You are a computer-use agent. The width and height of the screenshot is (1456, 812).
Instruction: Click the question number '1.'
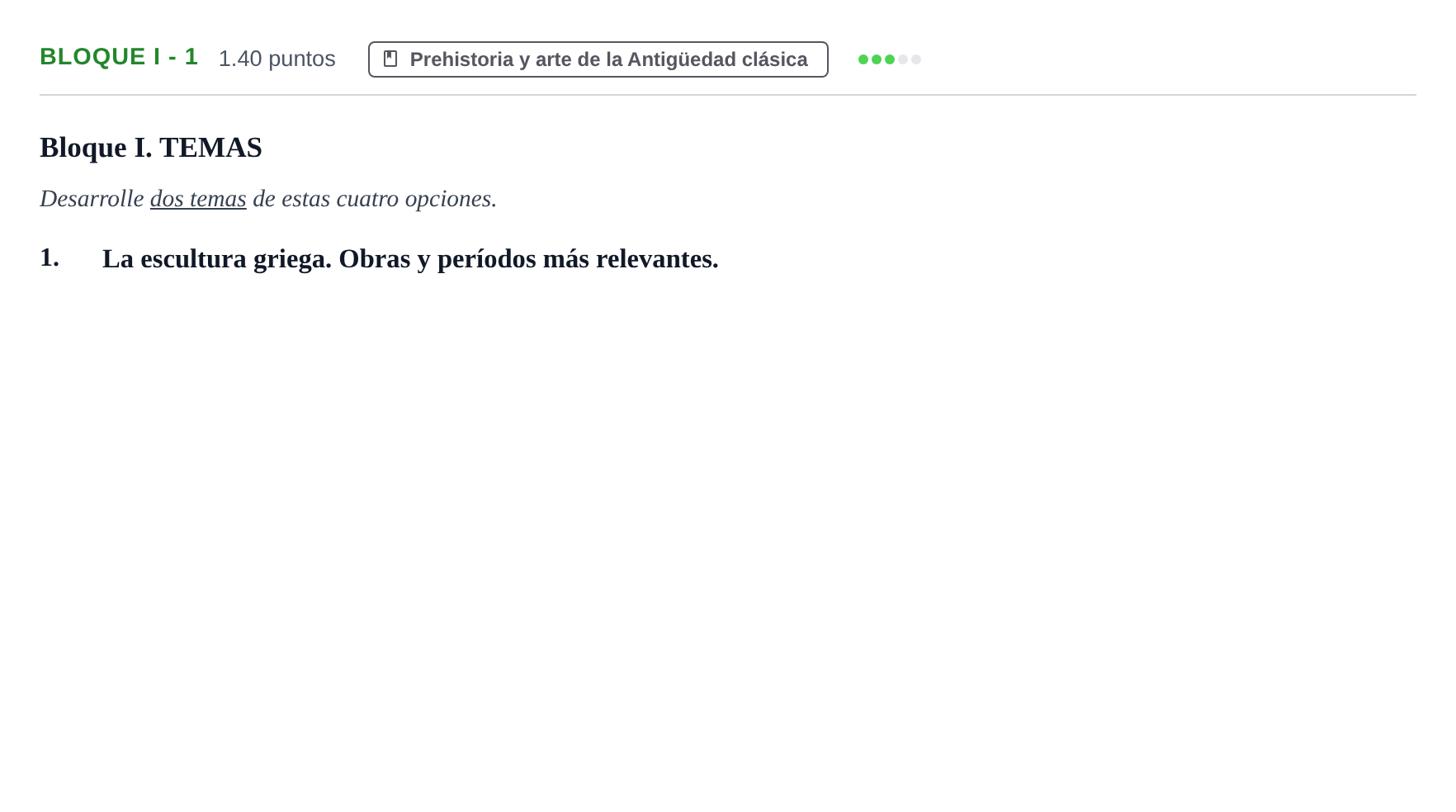click(50, 257)
